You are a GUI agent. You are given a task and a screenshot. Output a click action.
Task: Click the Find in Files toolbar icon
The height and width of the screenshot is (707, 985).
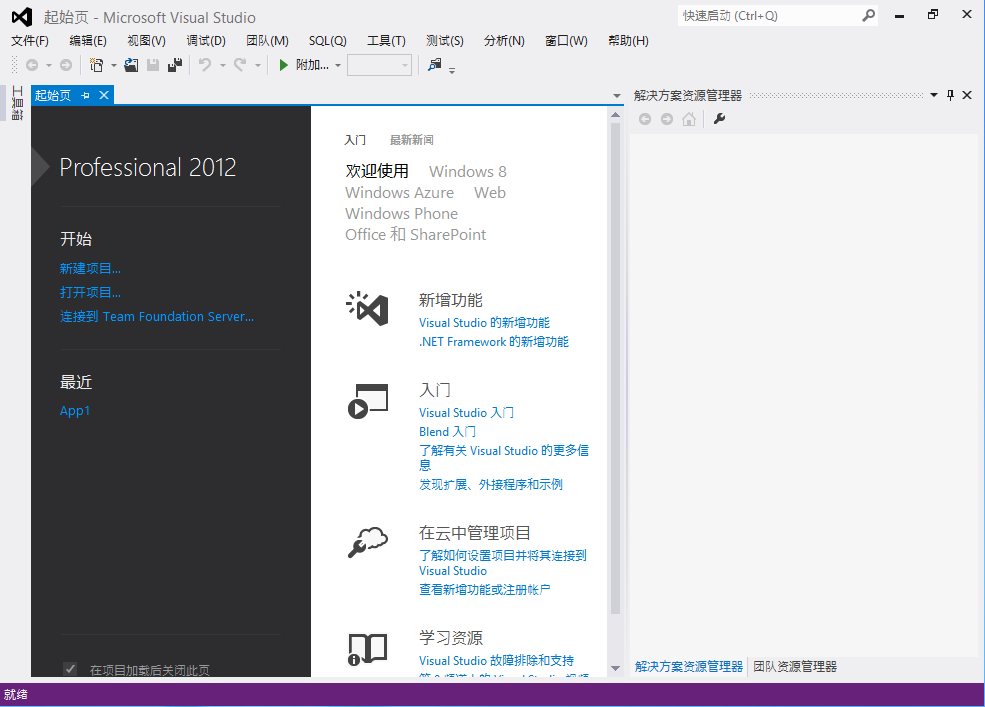(x=435, y=64)
